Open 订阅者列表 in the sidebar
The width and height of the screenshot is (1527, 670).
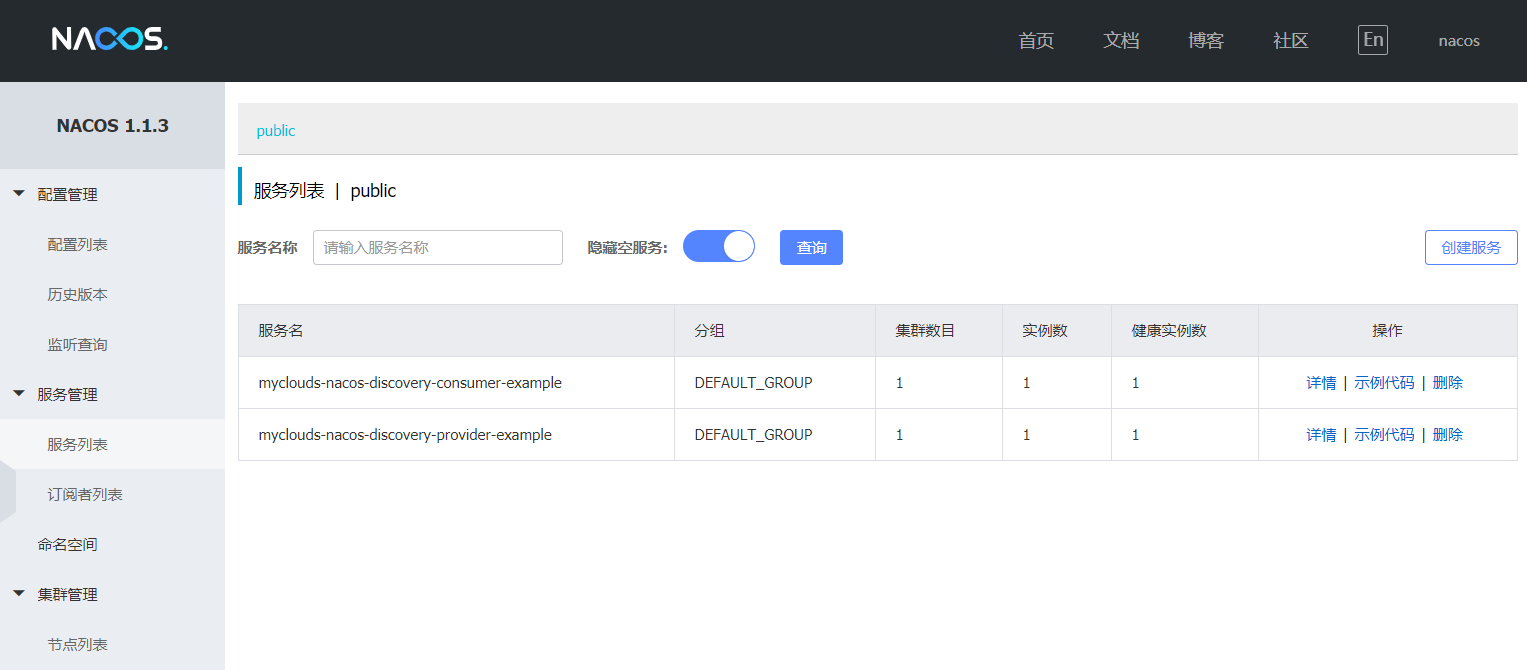point(85,494)
